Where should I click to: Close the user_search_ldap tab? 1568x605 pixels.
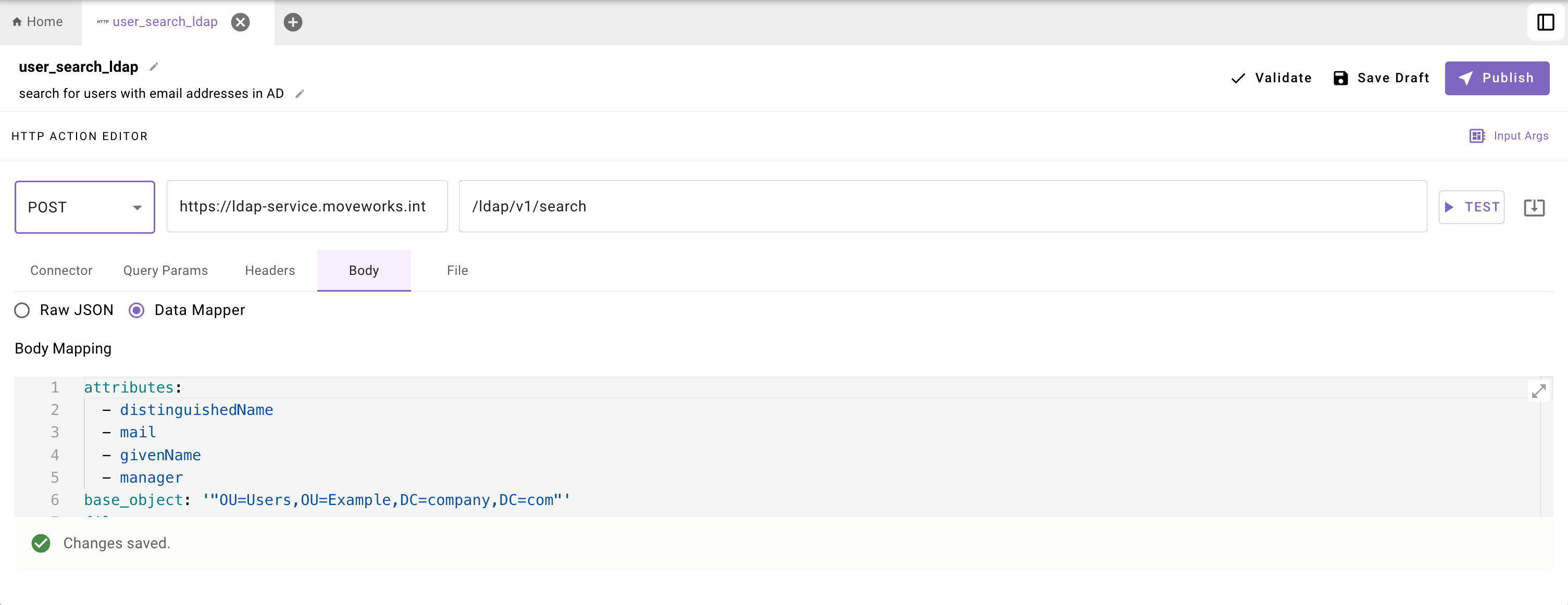(x=241, y=22)
